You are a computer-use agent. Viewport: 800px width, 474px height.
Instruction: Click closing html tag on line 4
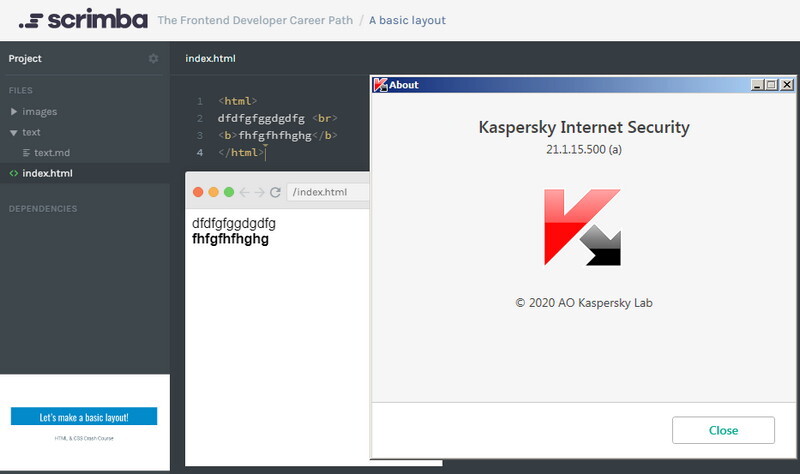click(x=241, y=152)
